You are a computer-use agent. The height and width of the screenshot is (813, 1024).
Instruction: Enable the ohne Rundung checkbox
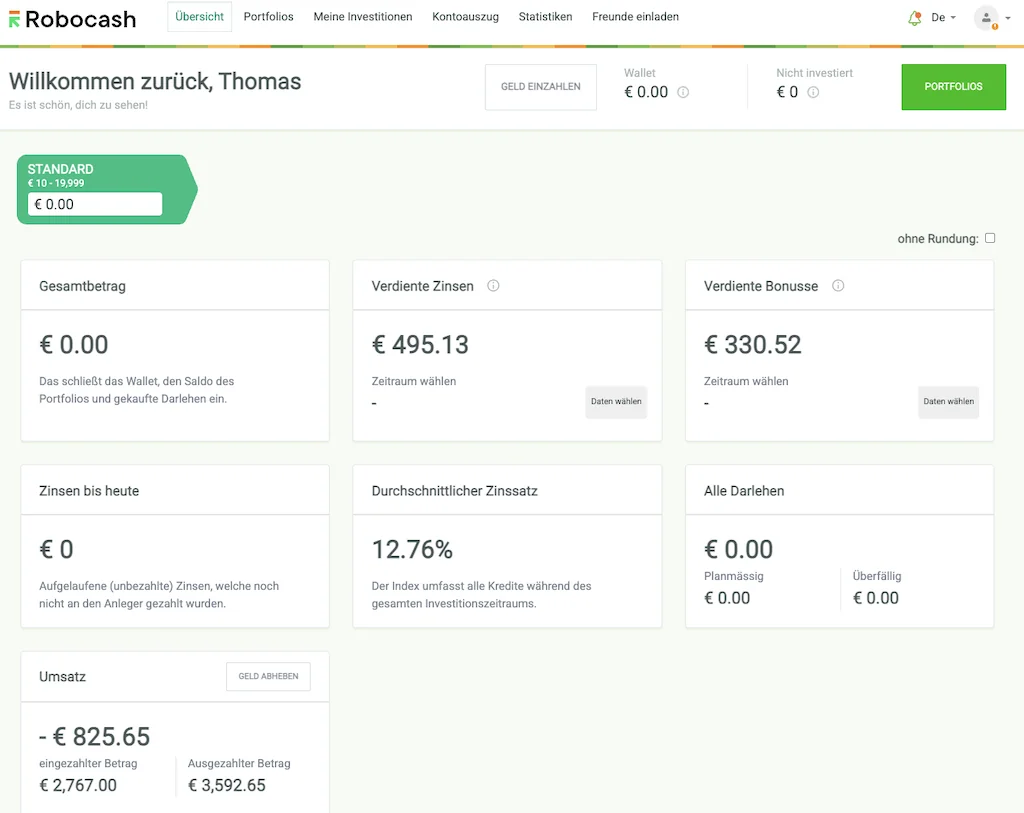point(990,238)
